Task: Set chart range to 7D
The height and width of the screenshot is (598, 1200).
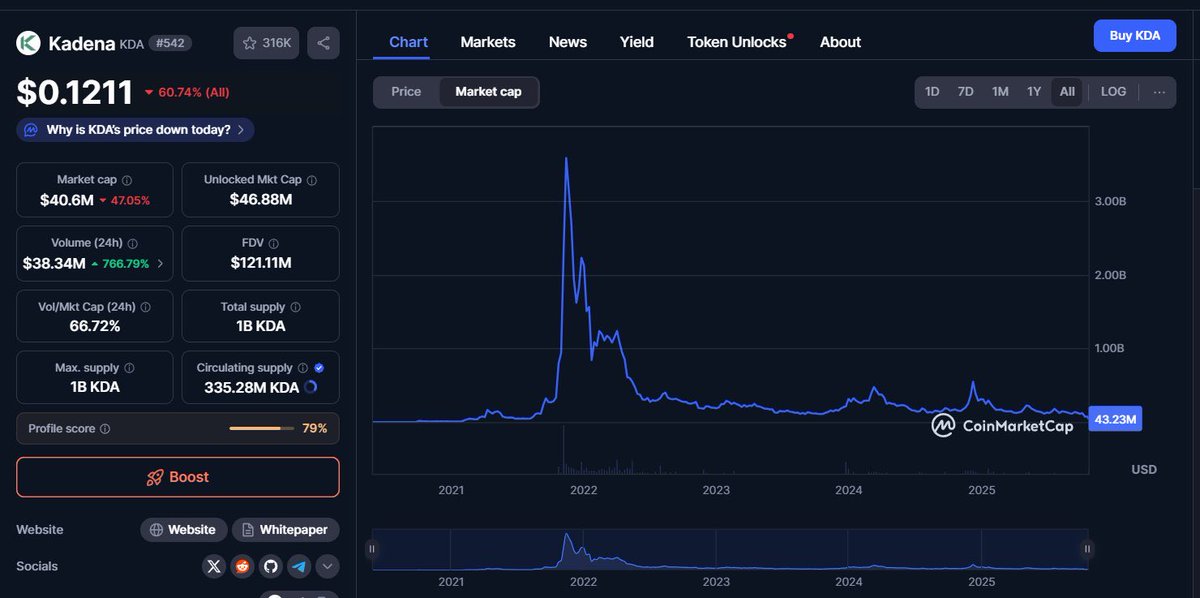Action: coord(966,92)
